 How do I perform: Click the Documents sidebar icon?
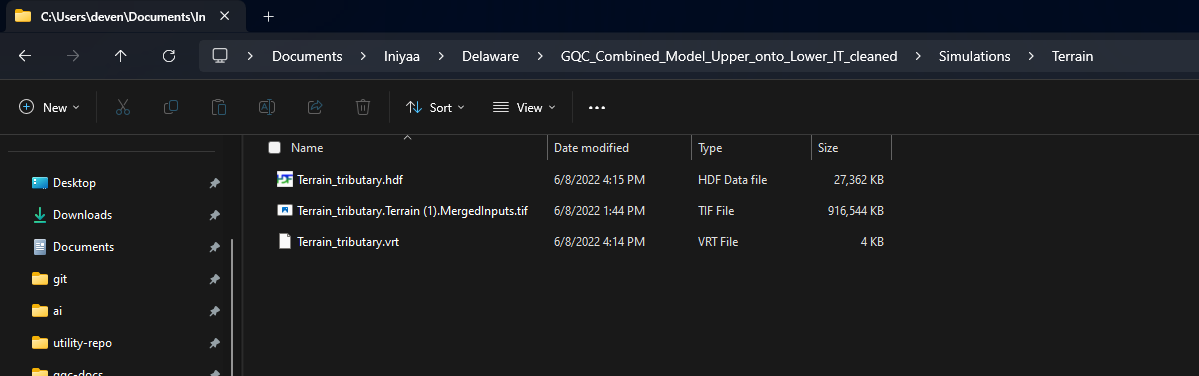click(40, 247)
